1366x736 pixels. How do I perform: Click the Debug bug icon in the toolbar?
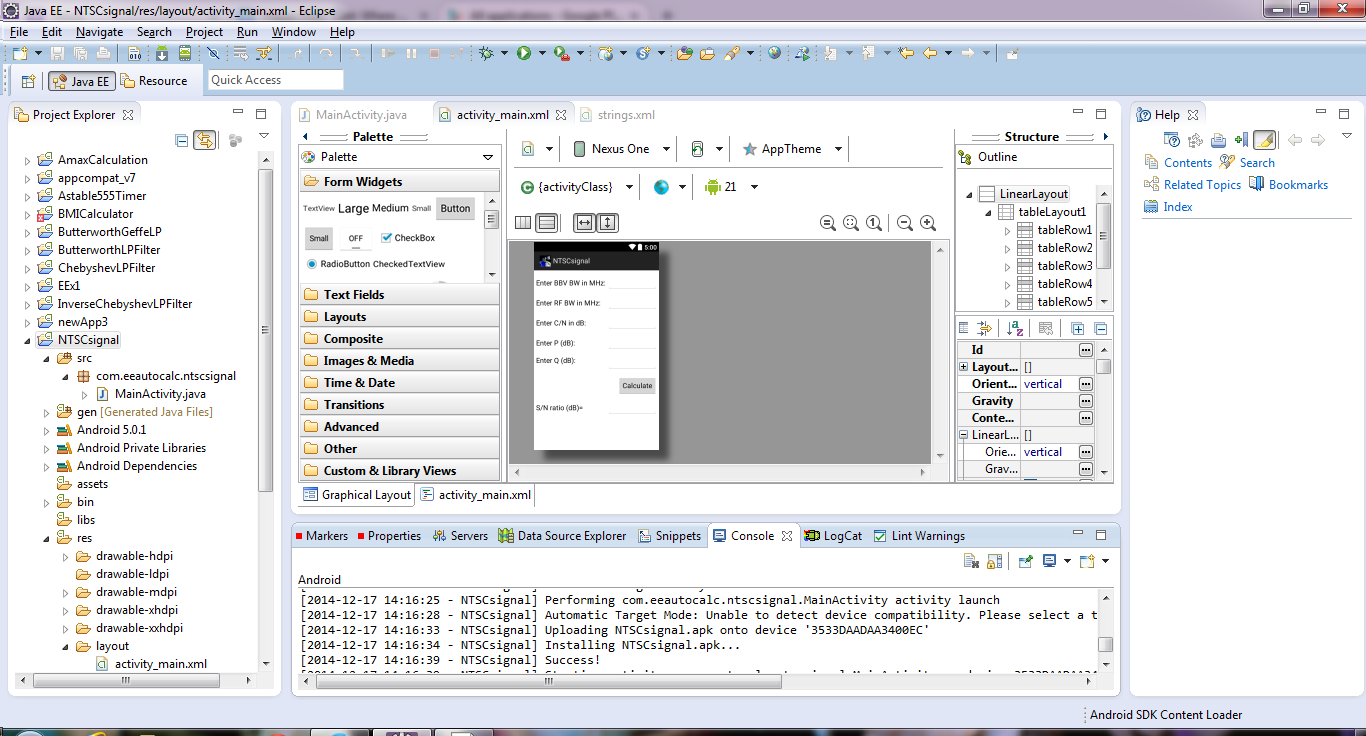click(x=486, y=53)
